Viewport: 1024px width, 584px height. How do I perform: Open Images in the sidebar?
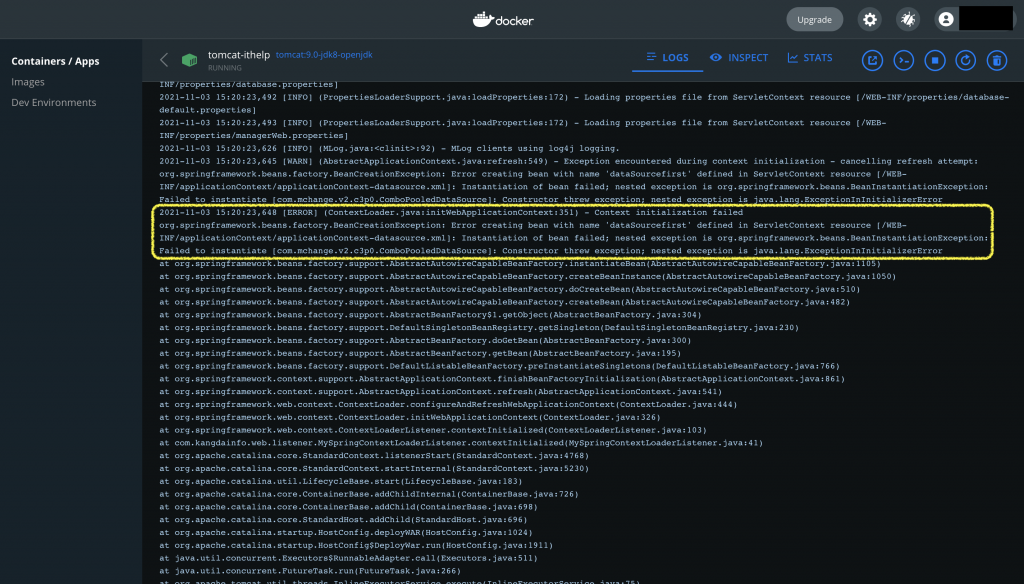coord(28,82)
